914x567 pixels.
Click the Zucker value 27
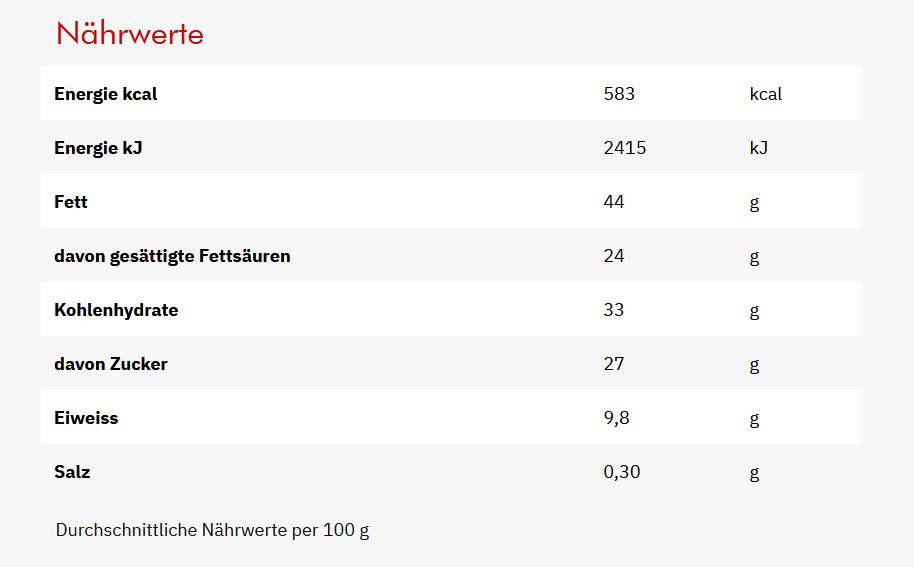614,364
